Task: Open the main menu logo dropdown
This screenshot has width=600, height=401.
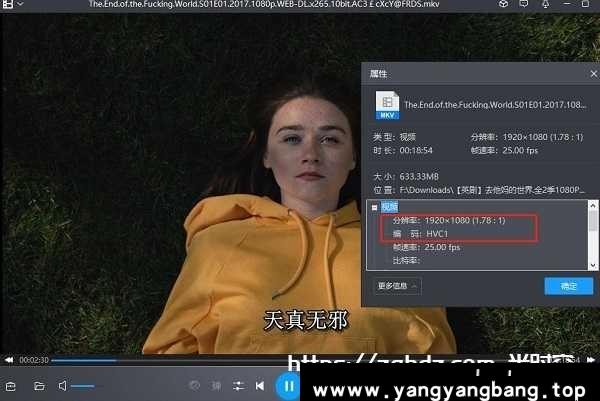Action: [x=13, y=4]
